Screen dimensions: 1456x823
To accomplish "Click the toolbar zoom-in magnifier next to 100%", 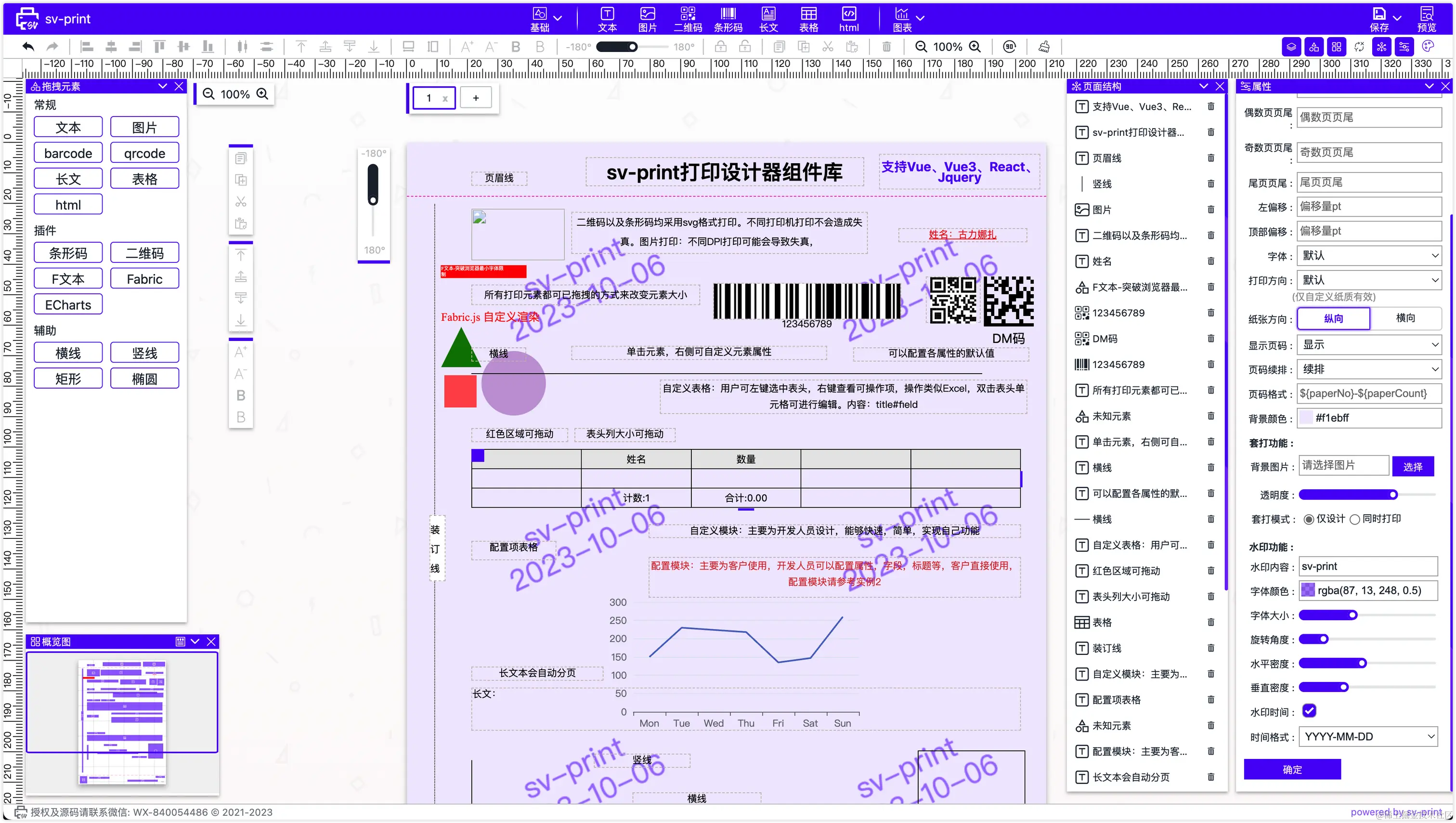I will click(x=975, y=46).
